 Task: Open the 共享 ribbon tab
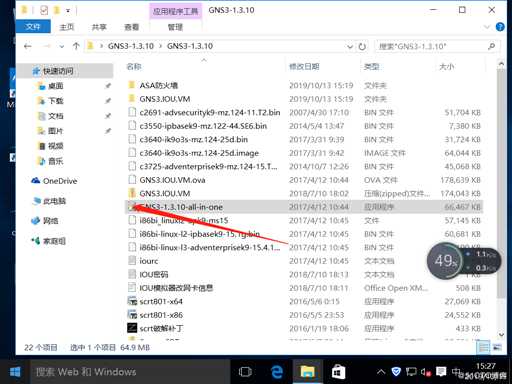[x=99, y=27]
